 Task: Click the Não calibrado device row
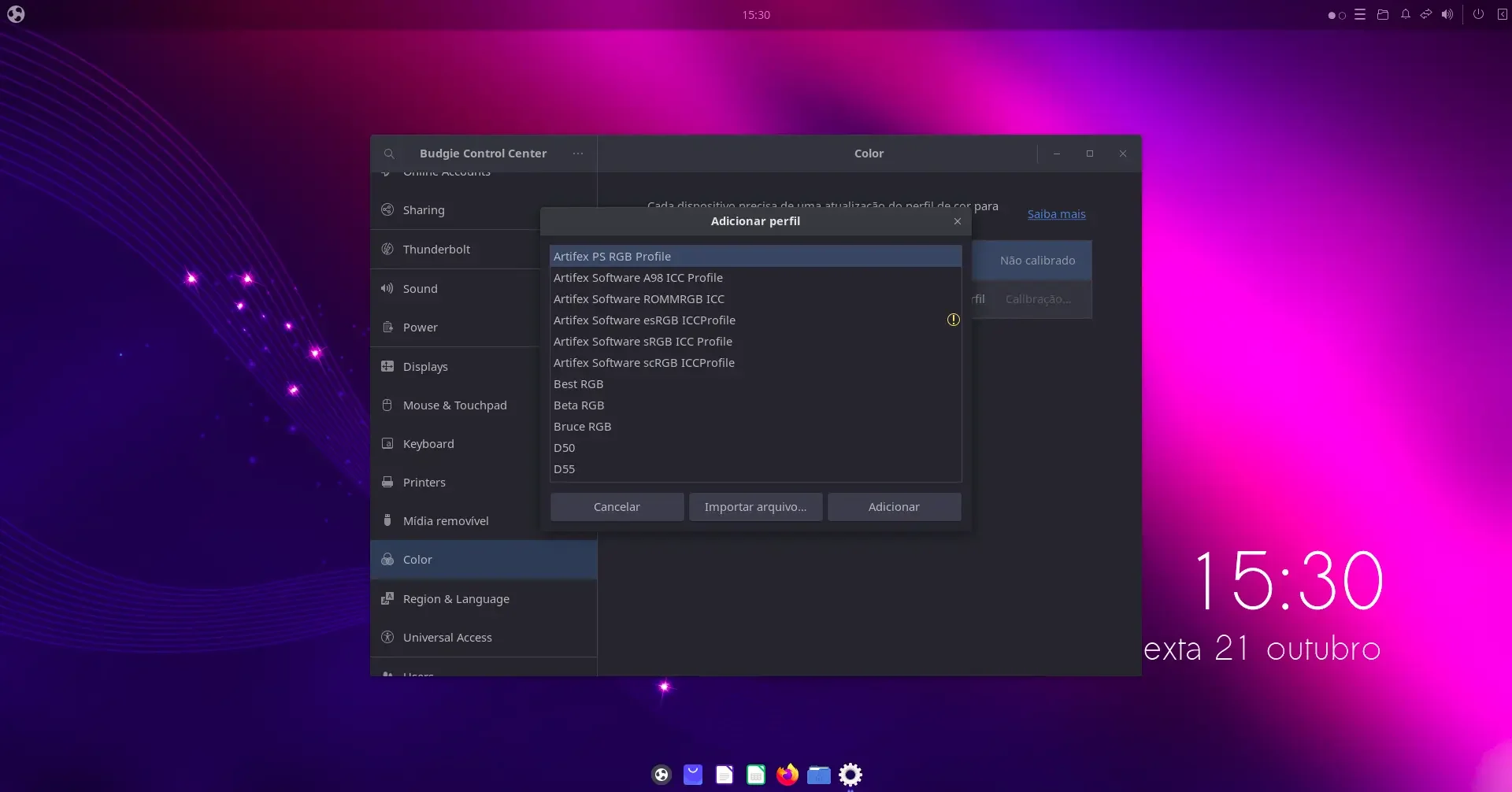point(1032,261)
